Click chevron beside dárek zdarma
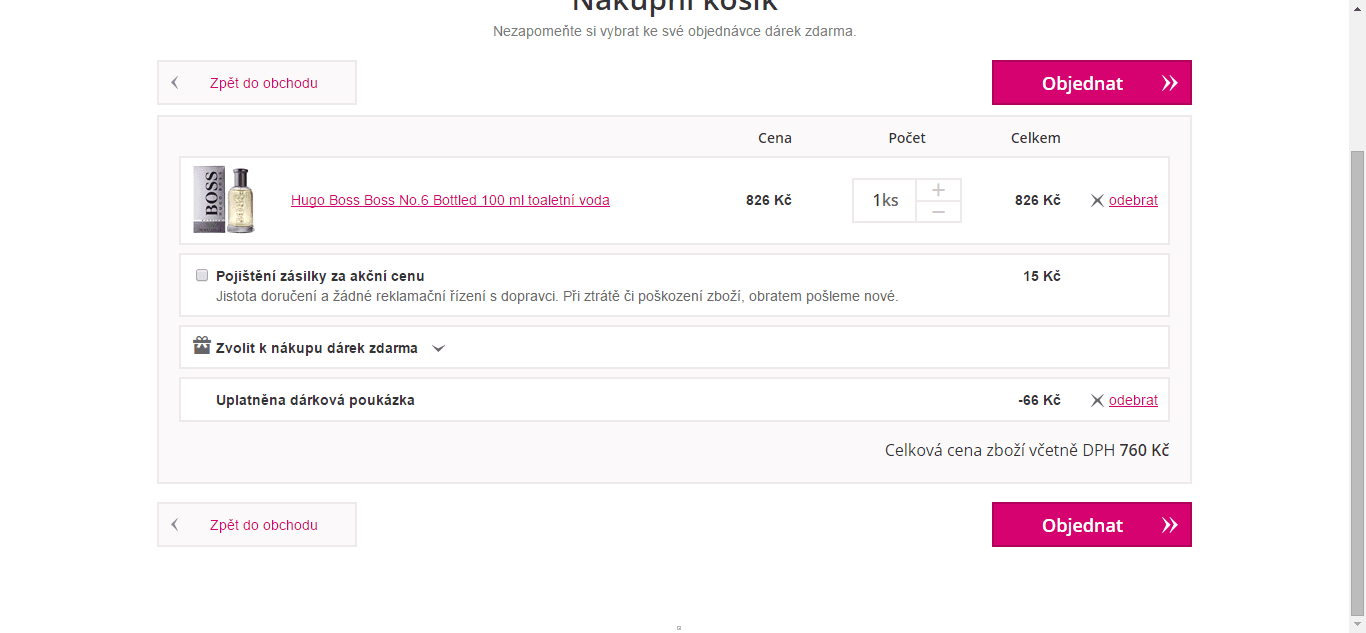The height and width of the screenshot is (633, 1366). (x=438, y=349)
